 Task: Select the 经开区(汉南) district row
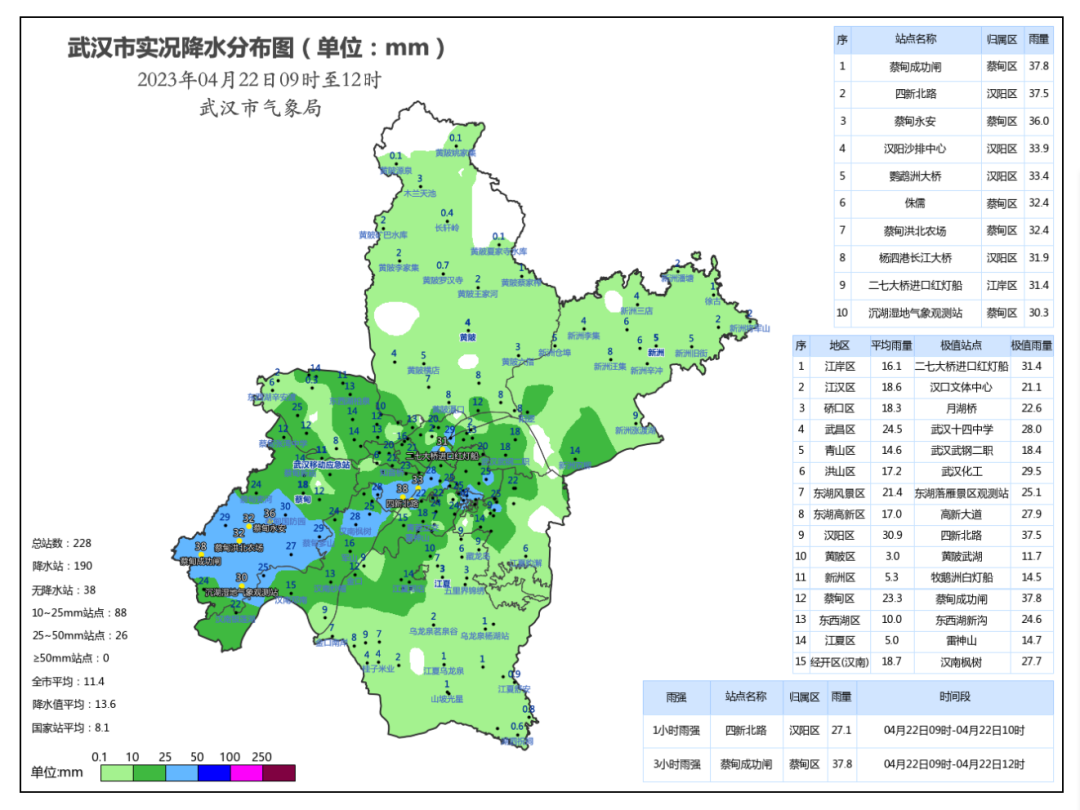[x=838, y=662]
